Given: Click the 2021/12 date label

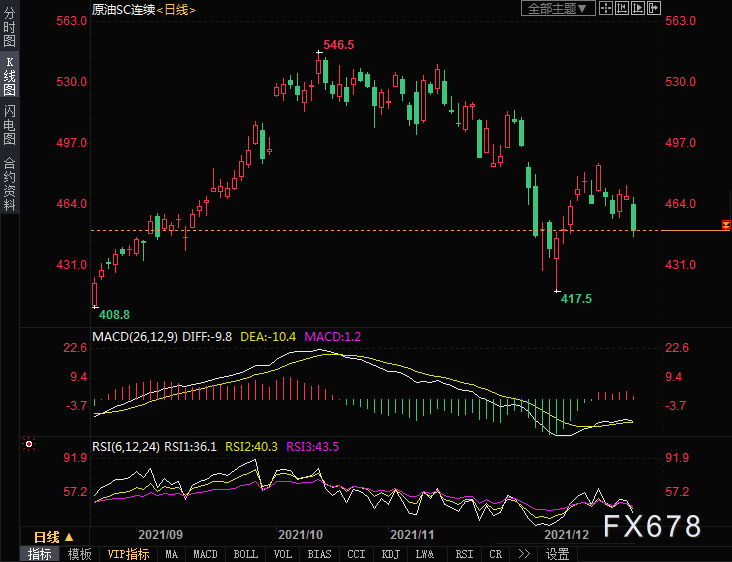Looking at the screenshot, I should [567, 535].
